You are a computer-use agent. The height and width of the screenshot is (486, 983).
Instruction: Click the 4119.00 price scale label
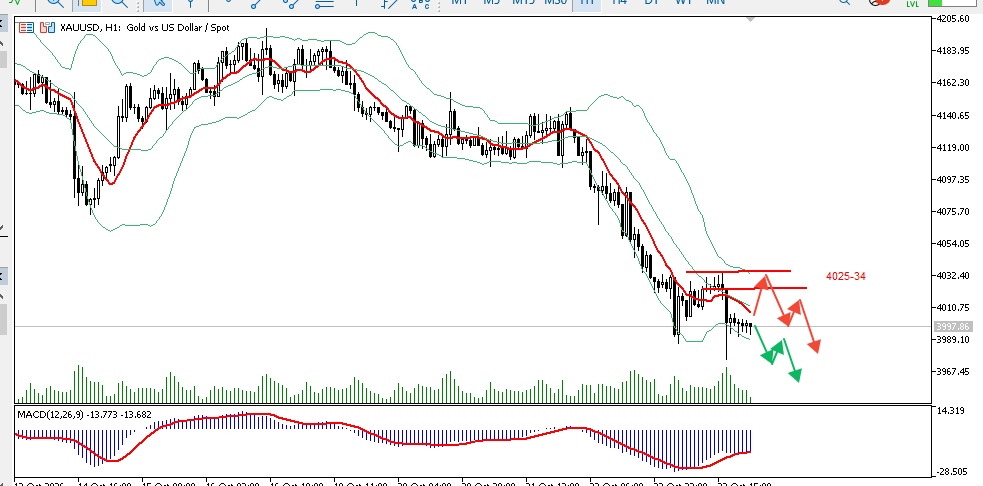pos(954,147)
